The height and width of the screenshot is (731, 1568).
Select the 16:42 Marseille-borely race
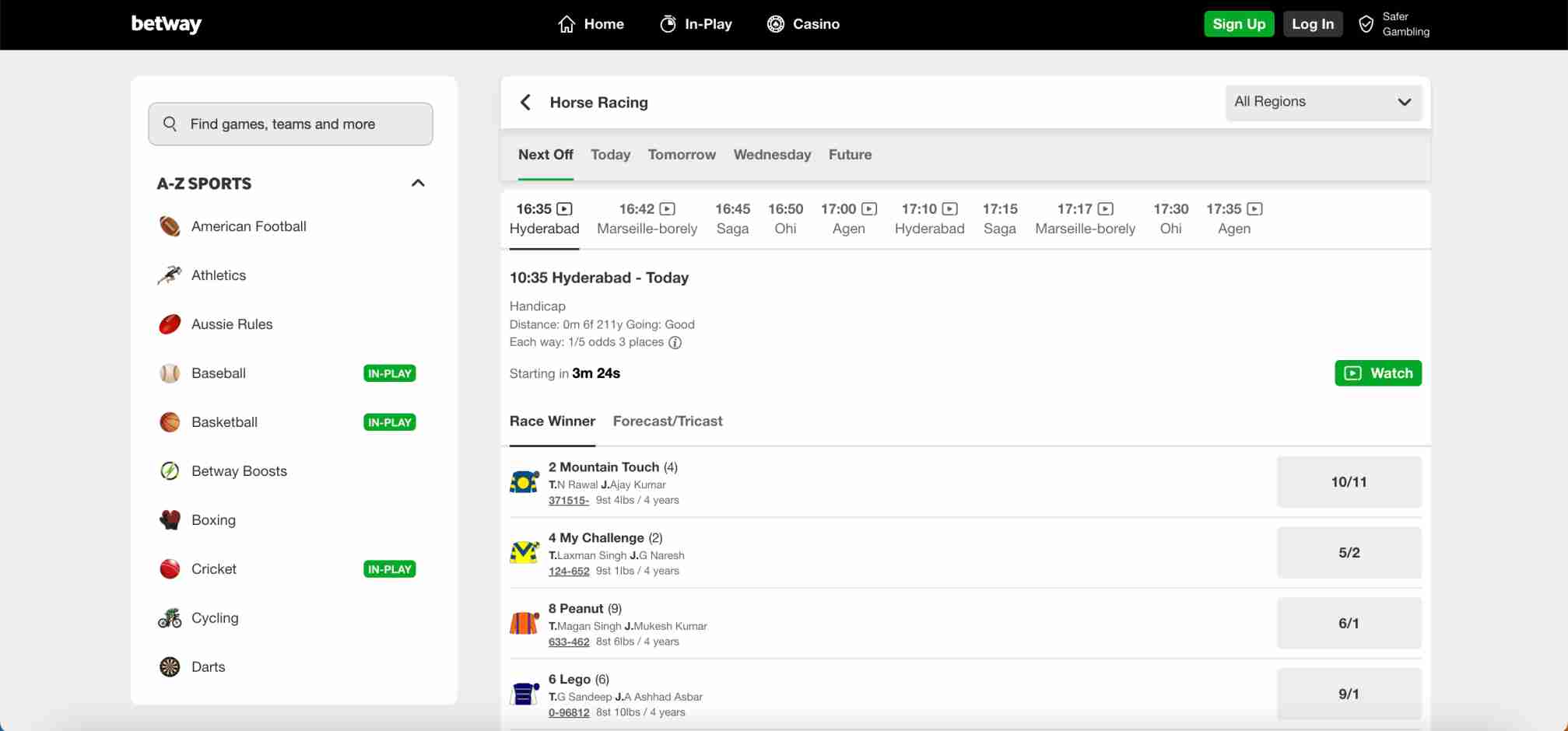point(647,219)
